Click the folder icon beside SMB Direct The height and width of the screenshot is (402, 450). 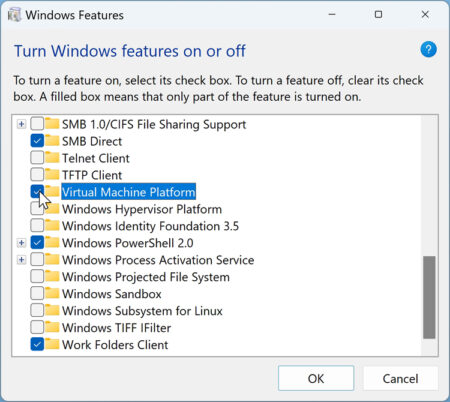[52, 141]
